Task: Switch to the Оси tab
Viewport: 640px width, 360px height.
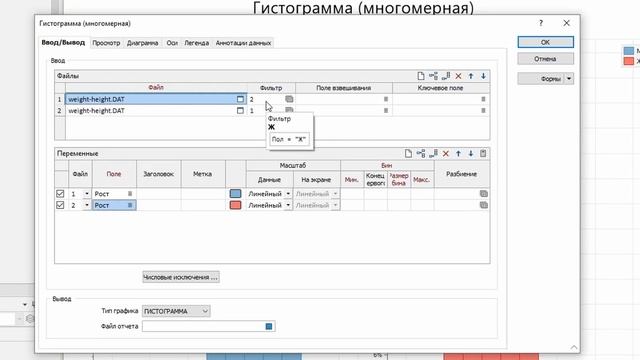Action: tap(172, 43)
